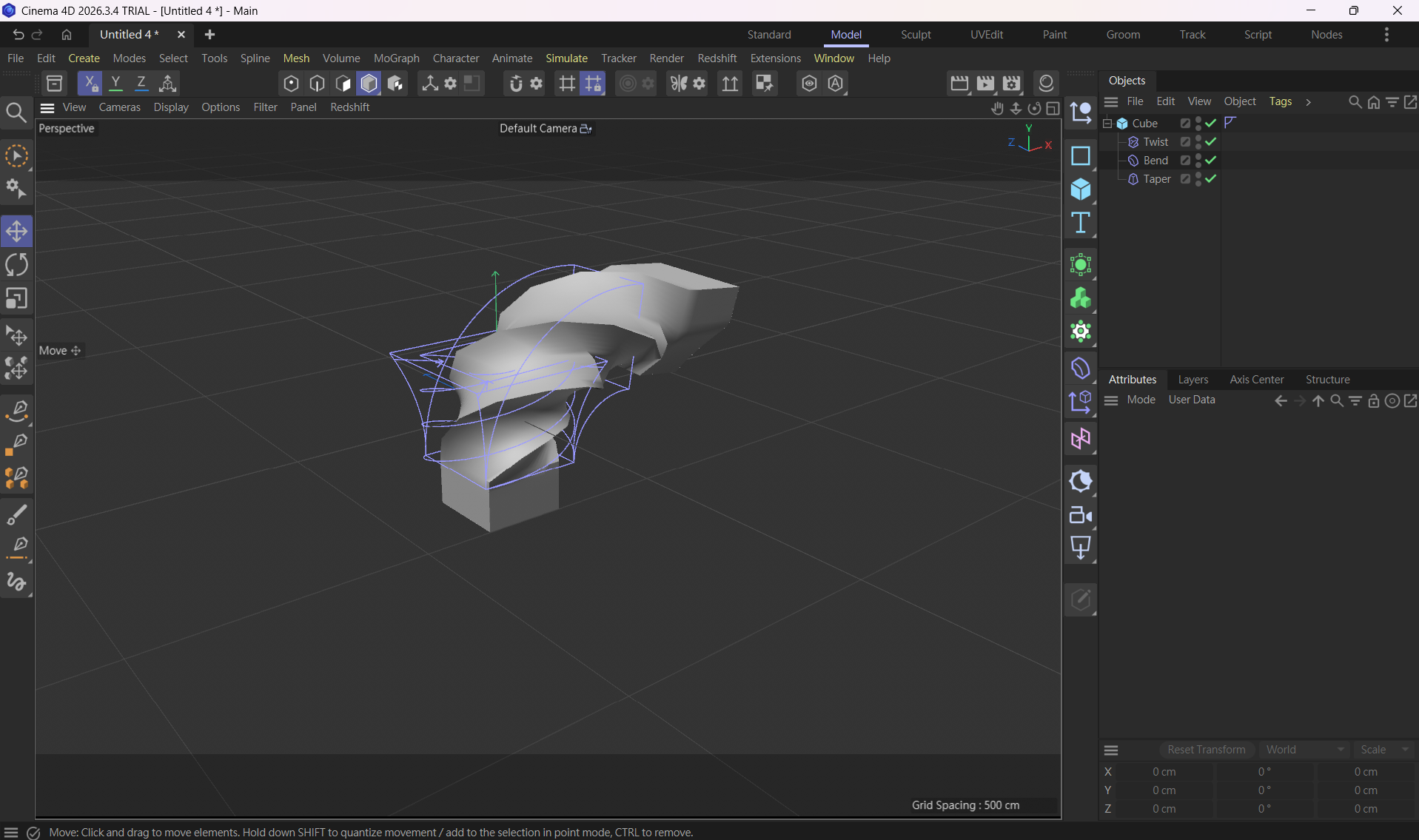Open the home start screen icon
1419x840 pixels.
[67, 35]
